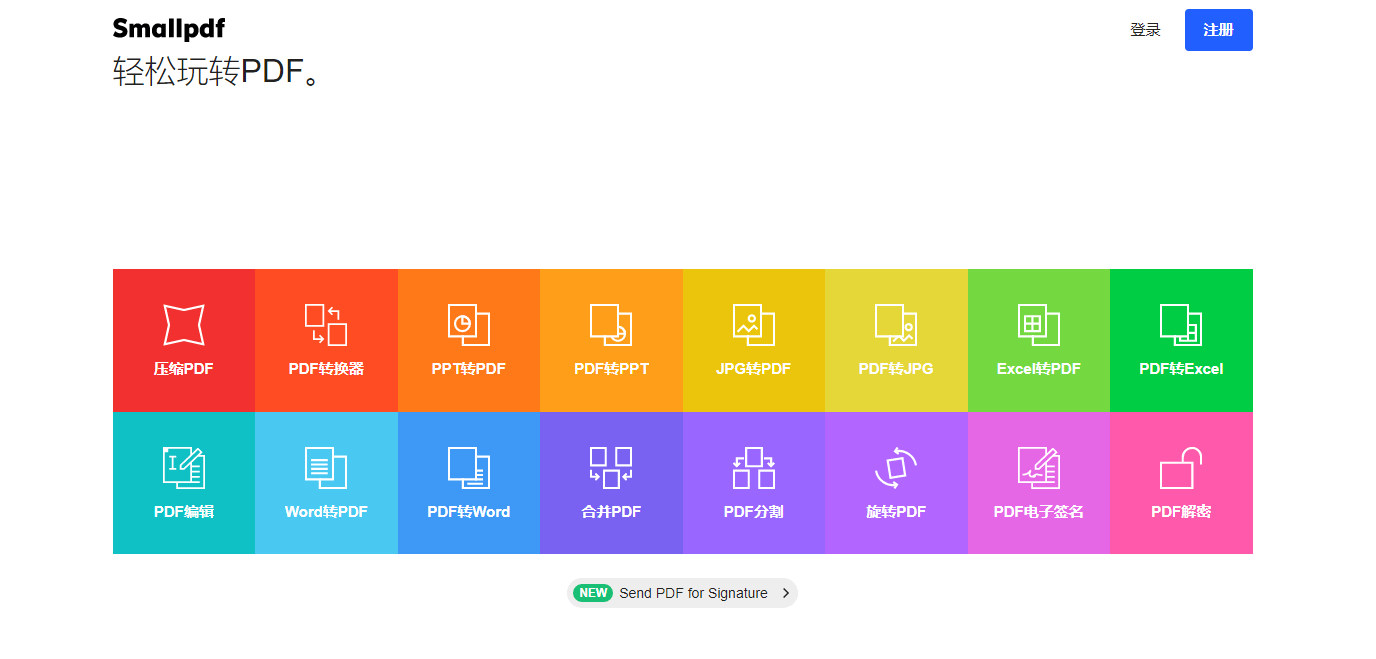Select the PDF转JPG text label
1376x659 pixels.
click(896, 369)
